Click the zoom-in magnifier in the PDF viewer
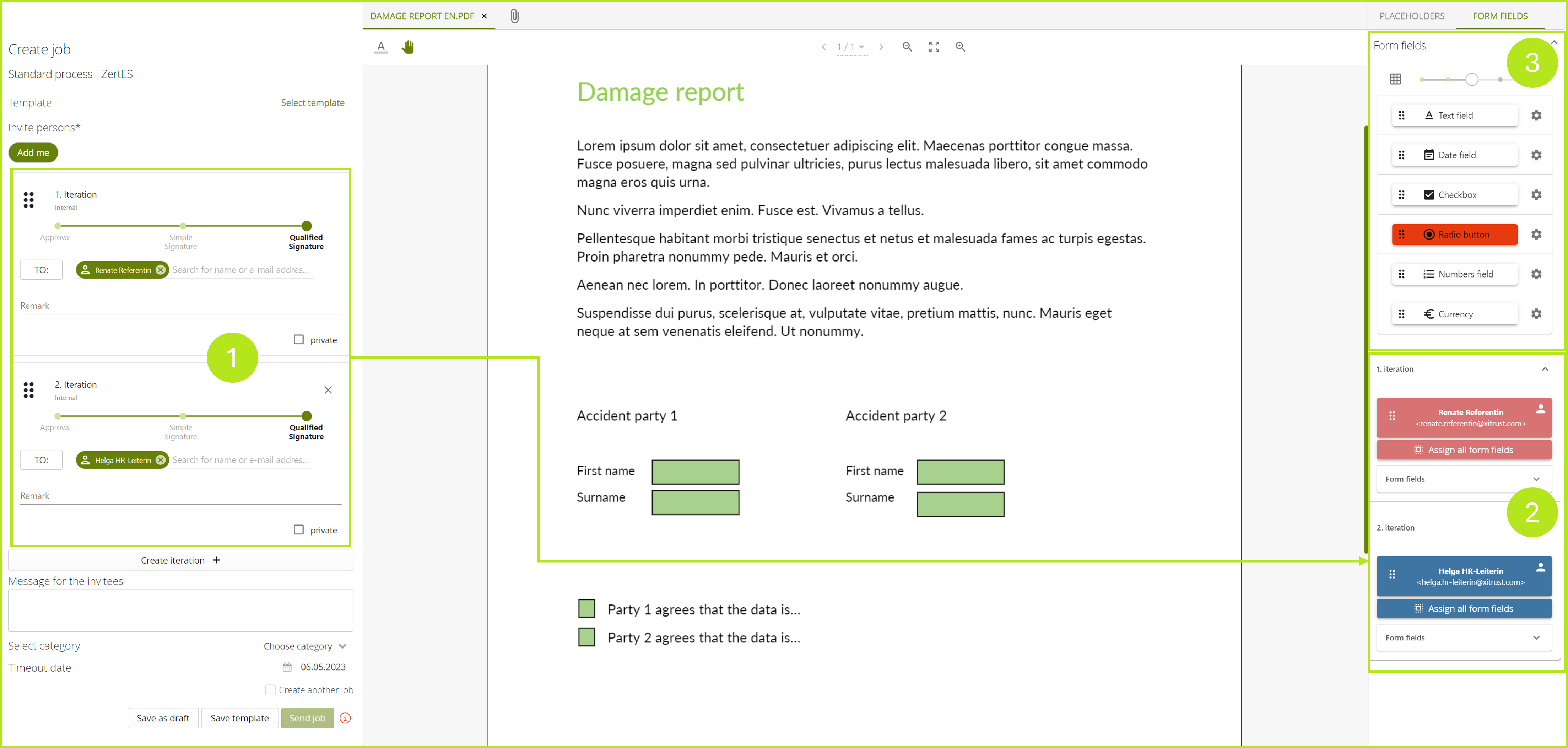The width and height of the screenshot is (1568, 748). pos(961,47)
